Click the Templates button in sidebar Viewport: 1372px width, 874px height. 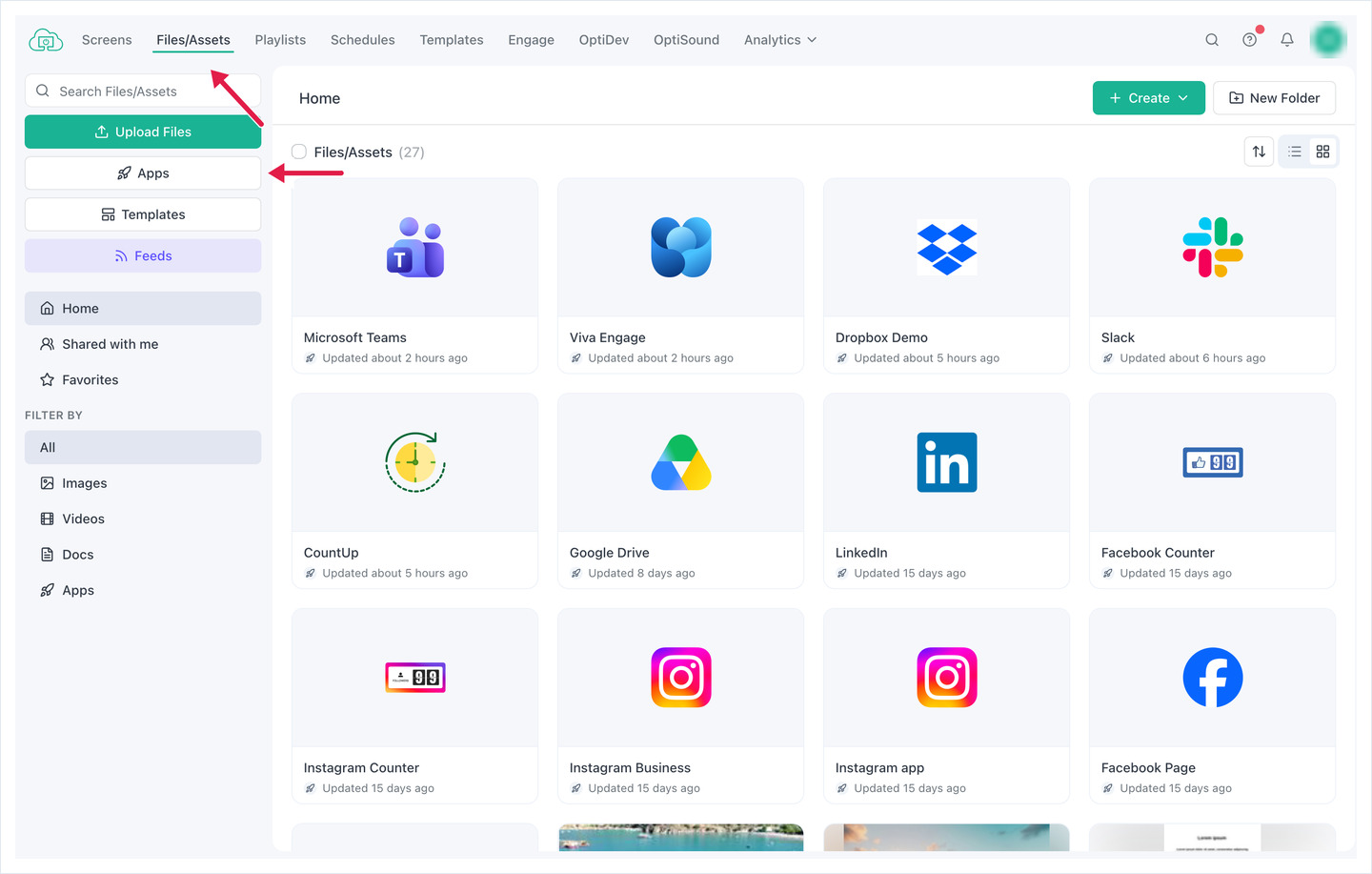click(143, 214)
